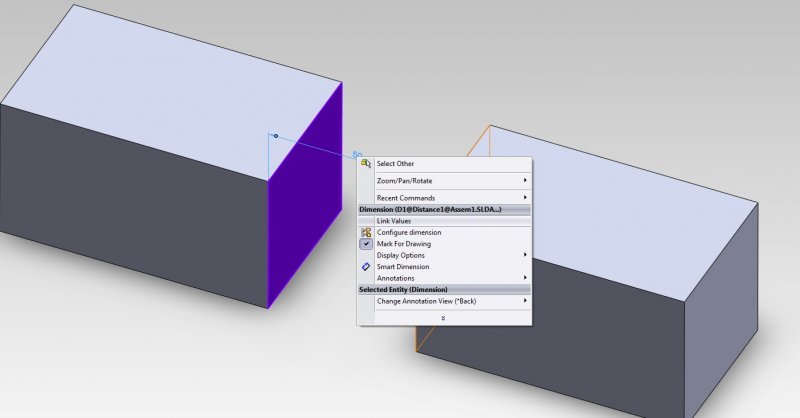Toggle Mark For Drawing checkmark
The width and height of the screenshot is (800, 418).
point(366,244)
